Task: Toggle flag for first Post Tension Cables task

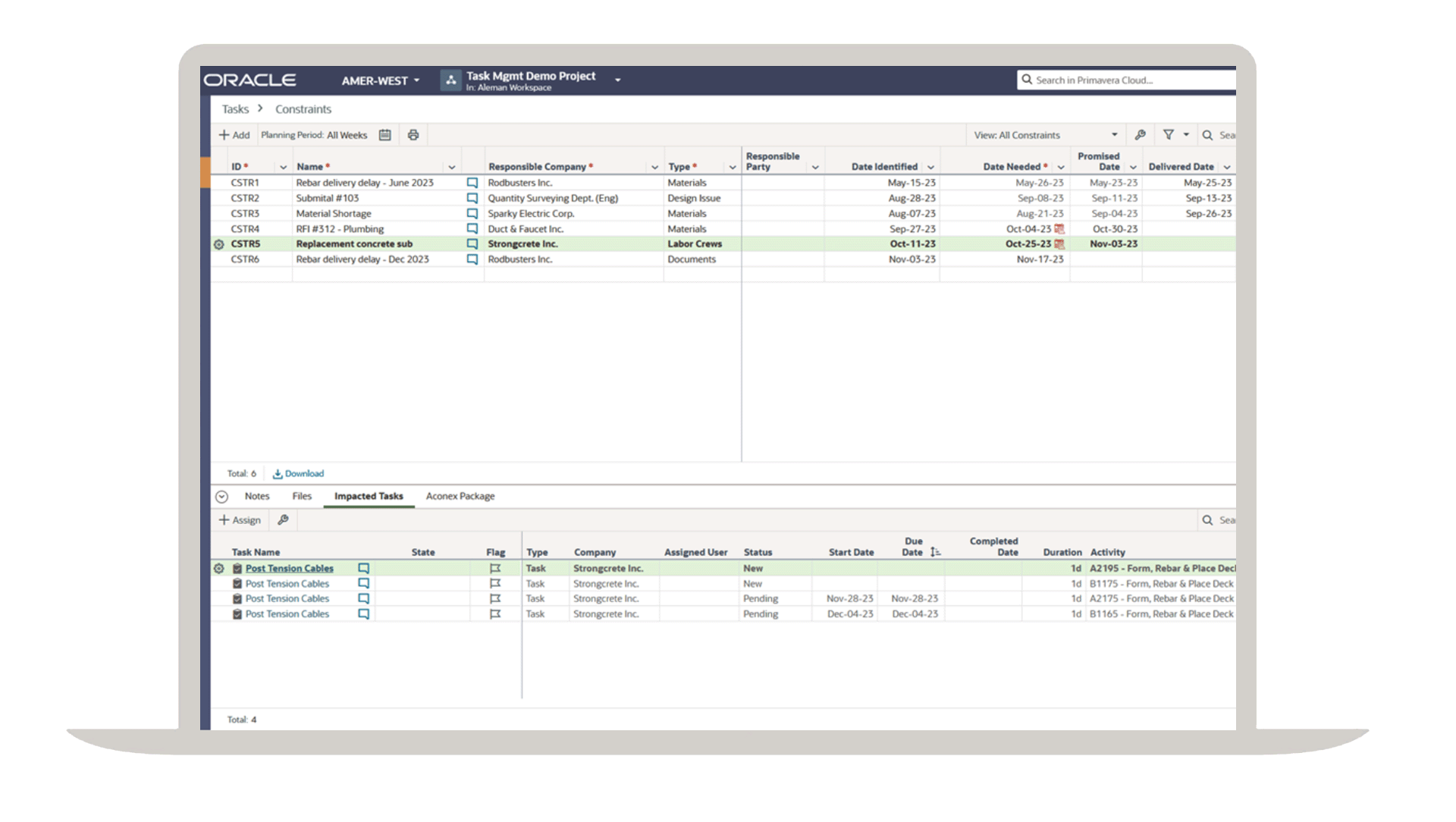Action: pyautogui.click(x=495, y=569)
